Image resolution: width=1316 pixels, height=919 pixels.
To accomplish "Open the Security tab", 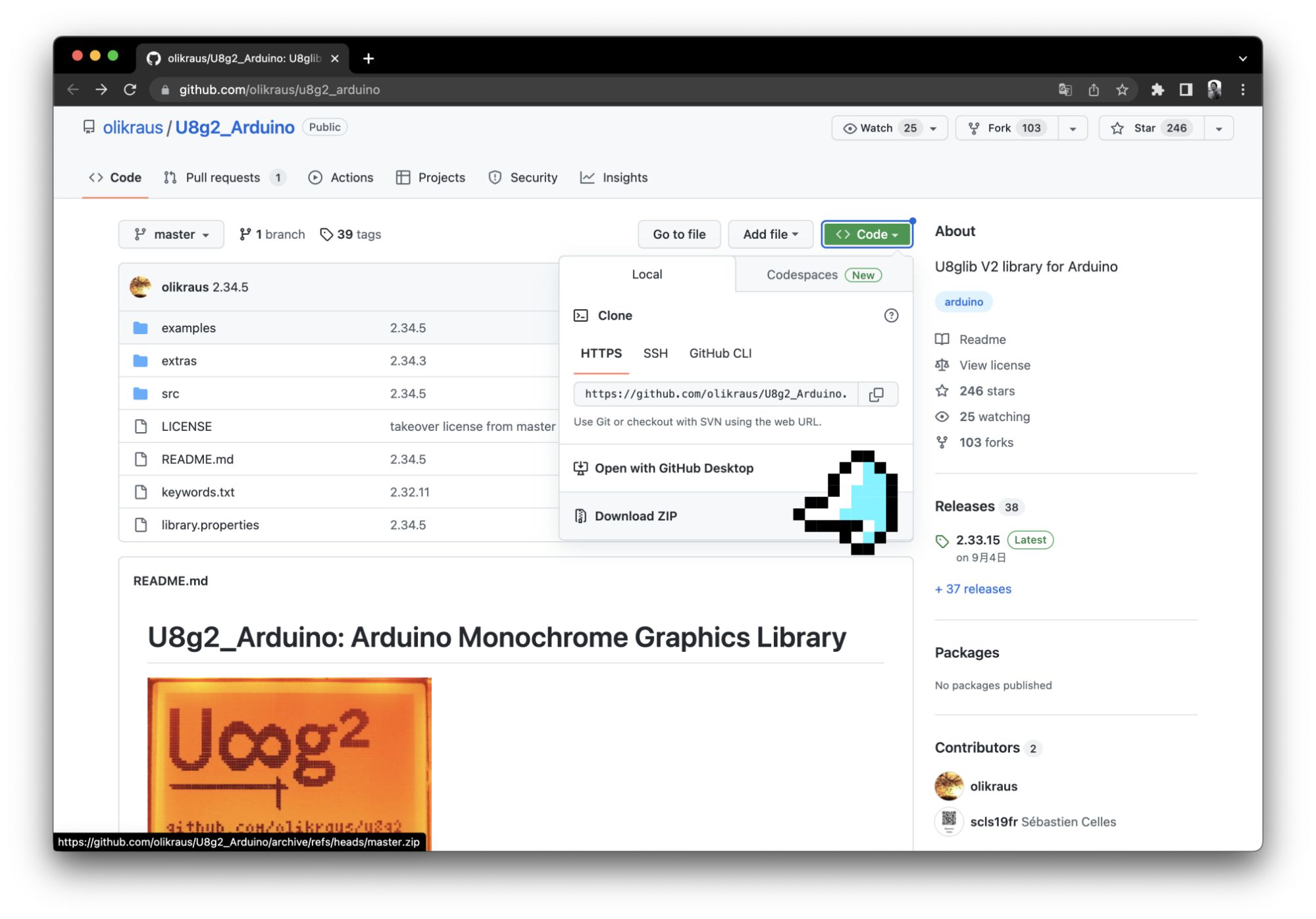I will point(523,178).
